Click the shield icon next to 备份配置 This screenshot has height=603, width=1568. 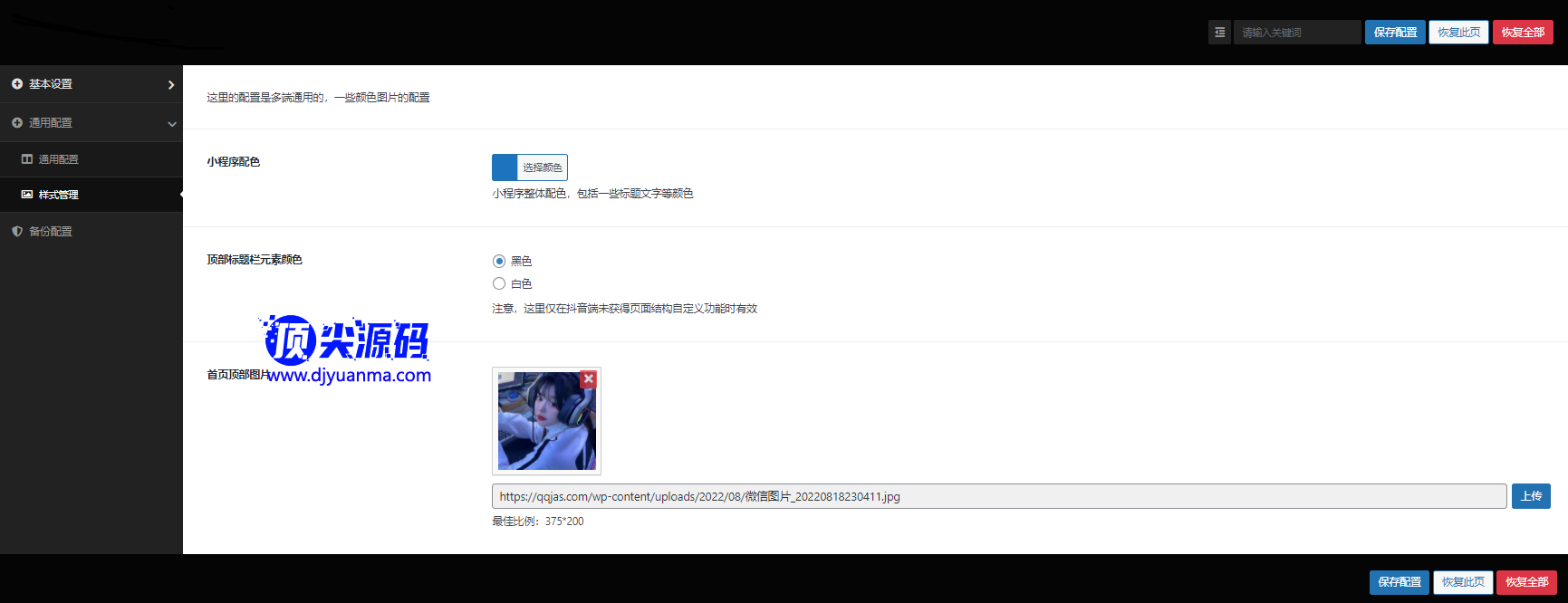click(x=17, y=232)
